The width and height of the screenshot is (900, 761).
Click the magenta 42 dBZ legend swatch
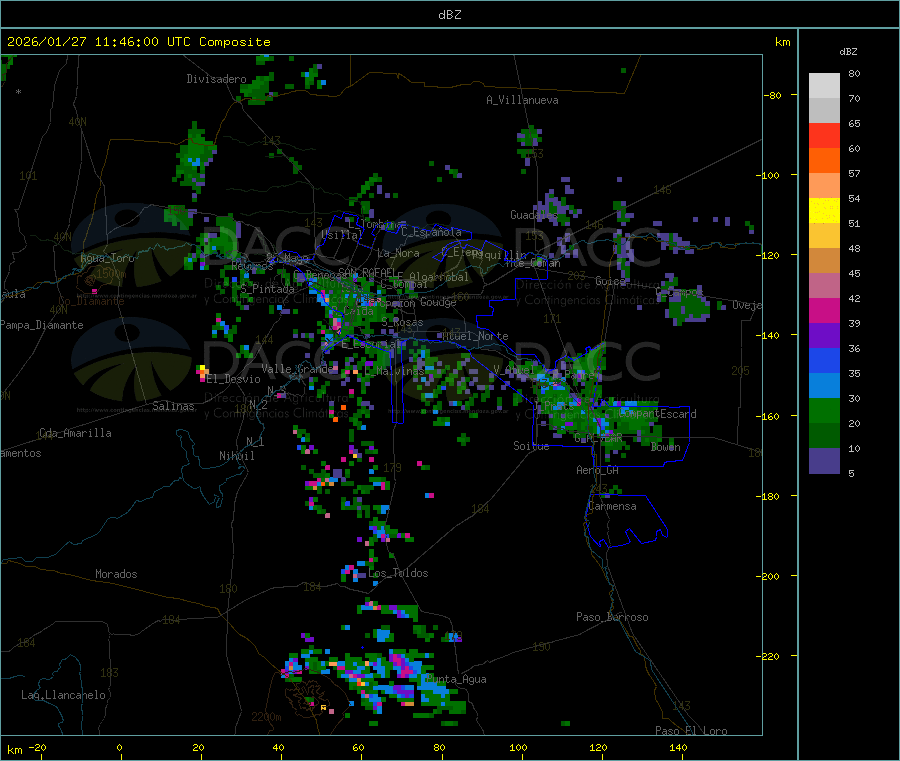824,310
